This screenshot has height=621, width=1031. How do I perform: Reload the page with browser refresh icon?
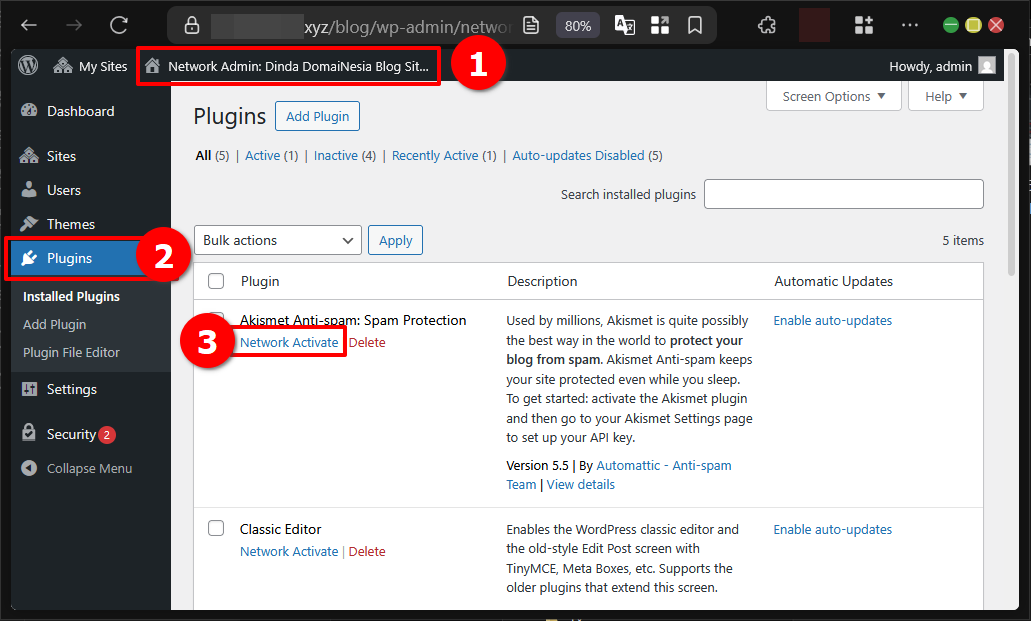click(x=119, y=26)
